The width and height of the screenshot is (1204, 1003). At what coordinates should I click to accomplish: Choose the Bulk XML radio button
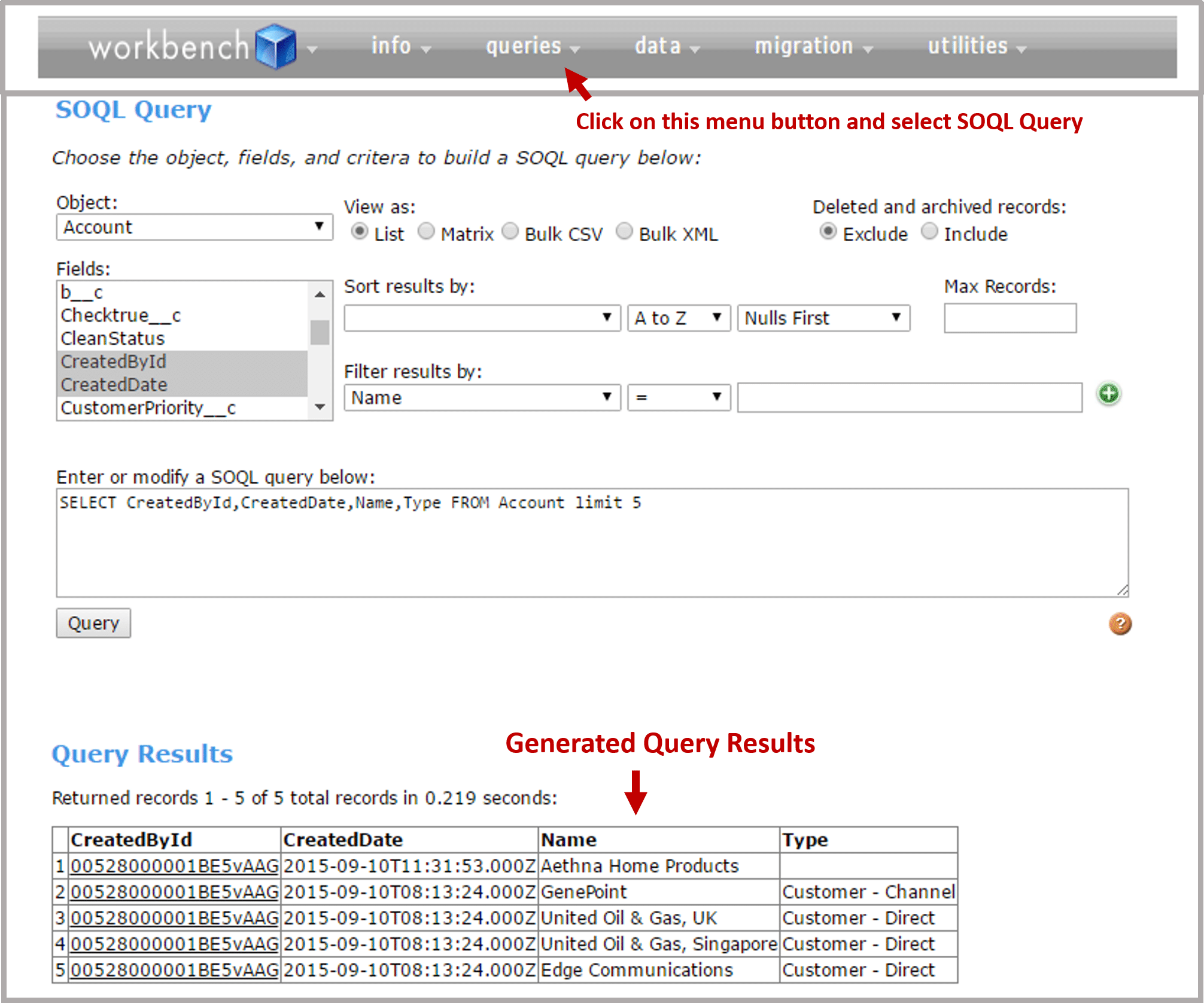pyautogui.click(x=624, y=231)
